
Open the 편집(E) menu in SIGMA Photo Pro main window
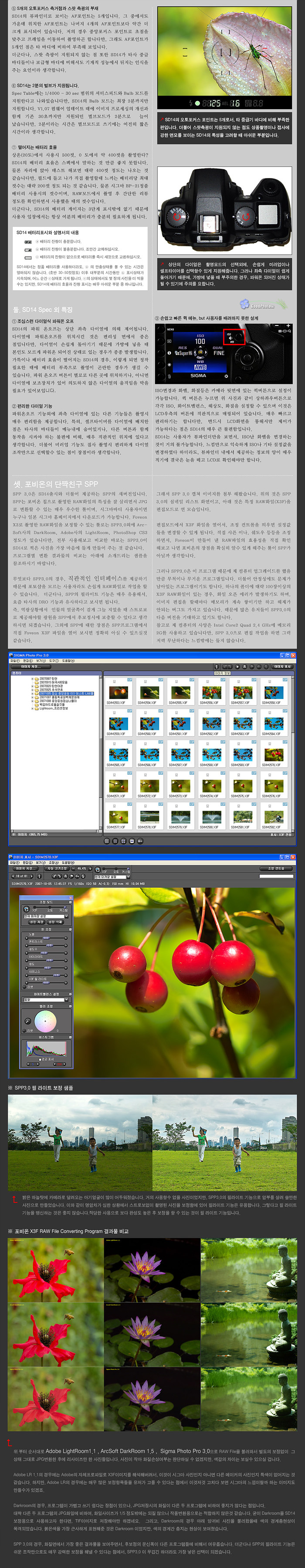[28, 661]
